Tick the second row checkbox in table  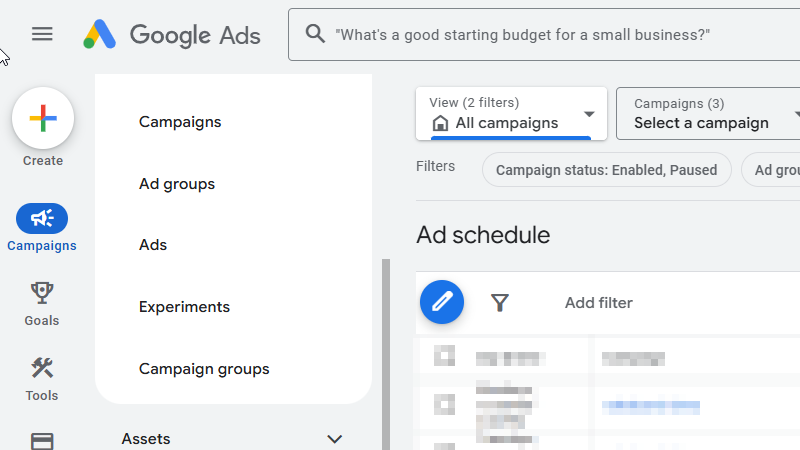coord(445,404)
